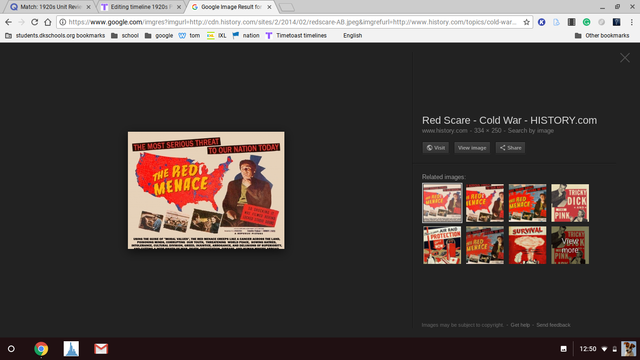Screen dimensions: 640x360
Task: Open the www.history.com source link
Action: pyautogui.click(x=444, y=131)
